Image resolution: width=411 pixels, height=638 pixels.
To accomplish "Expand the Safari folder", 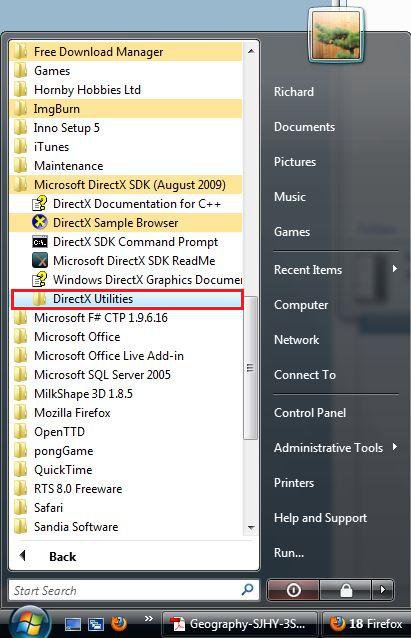I will coord(126,508).
